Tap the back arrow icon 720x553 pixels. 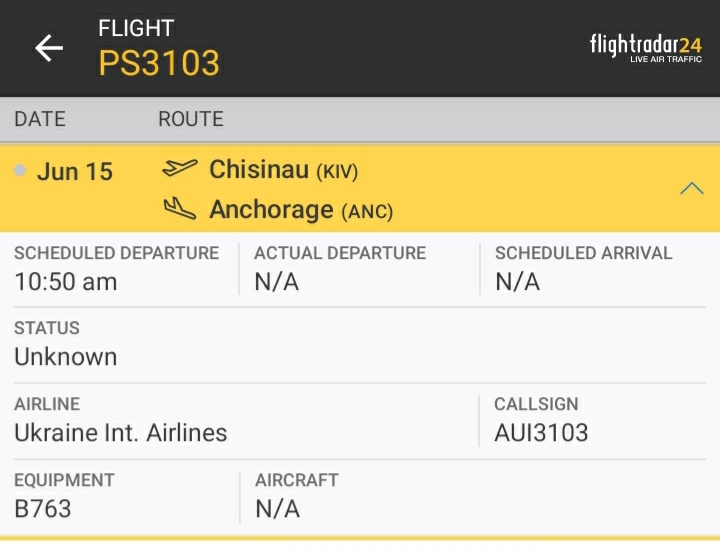pos(49,48)
